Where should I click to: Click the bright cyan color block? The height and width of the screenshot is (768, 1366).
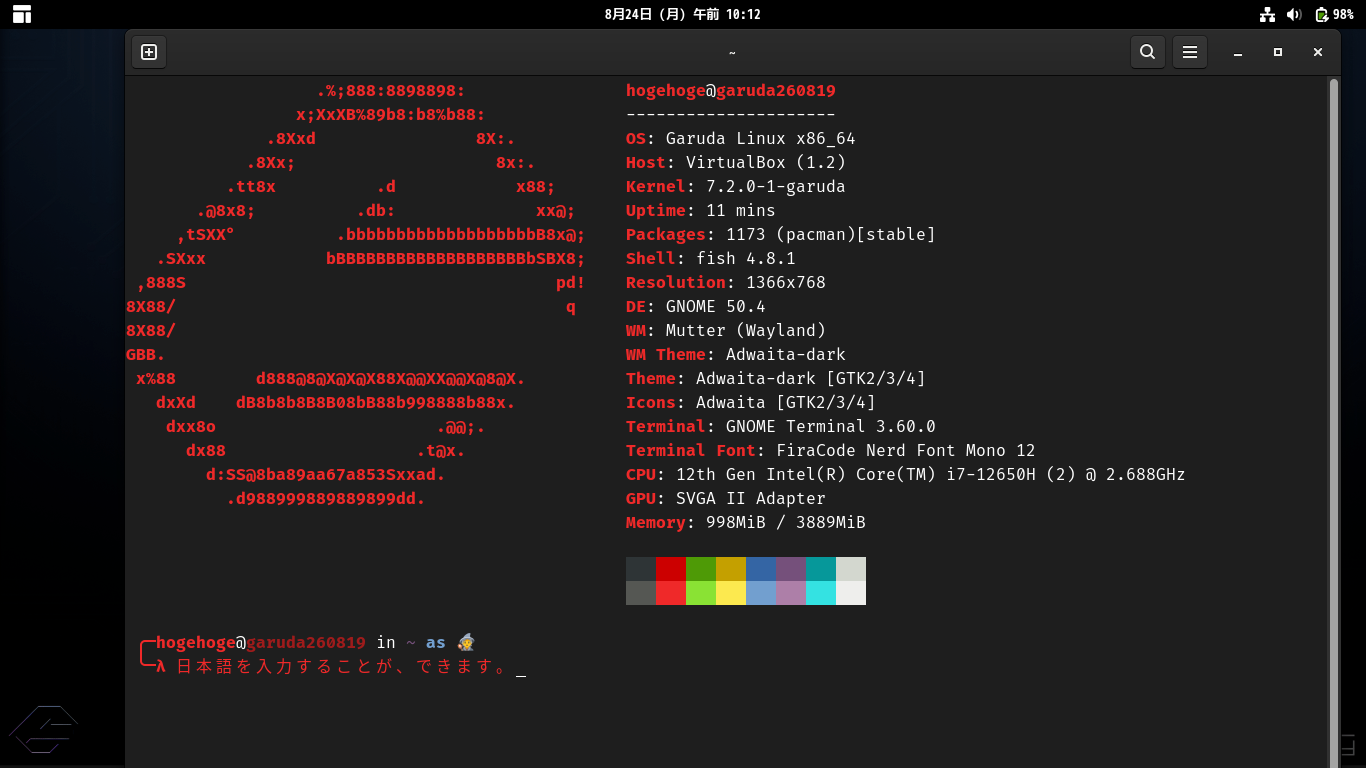[x=821, y=593]
